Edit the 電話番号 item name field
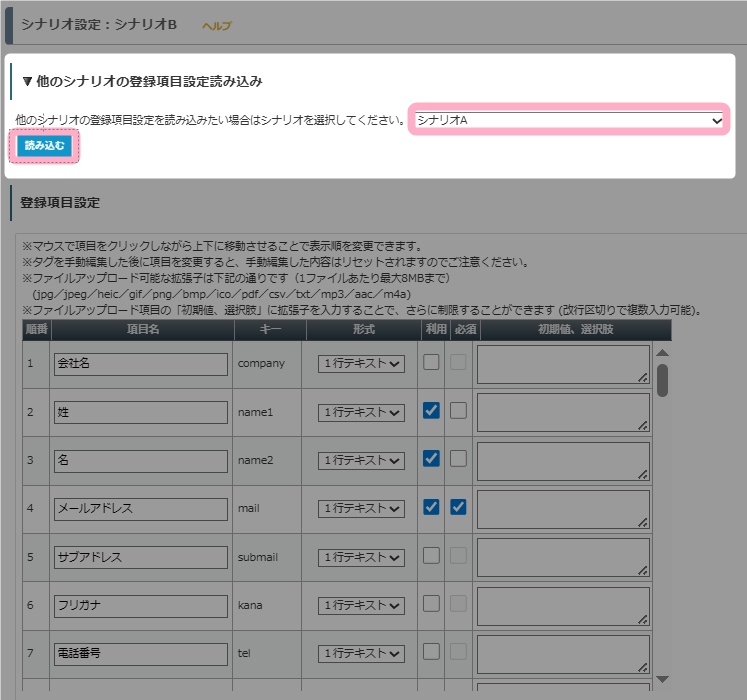The height and width of the screenshot is (700, 747). click(141, 654)
